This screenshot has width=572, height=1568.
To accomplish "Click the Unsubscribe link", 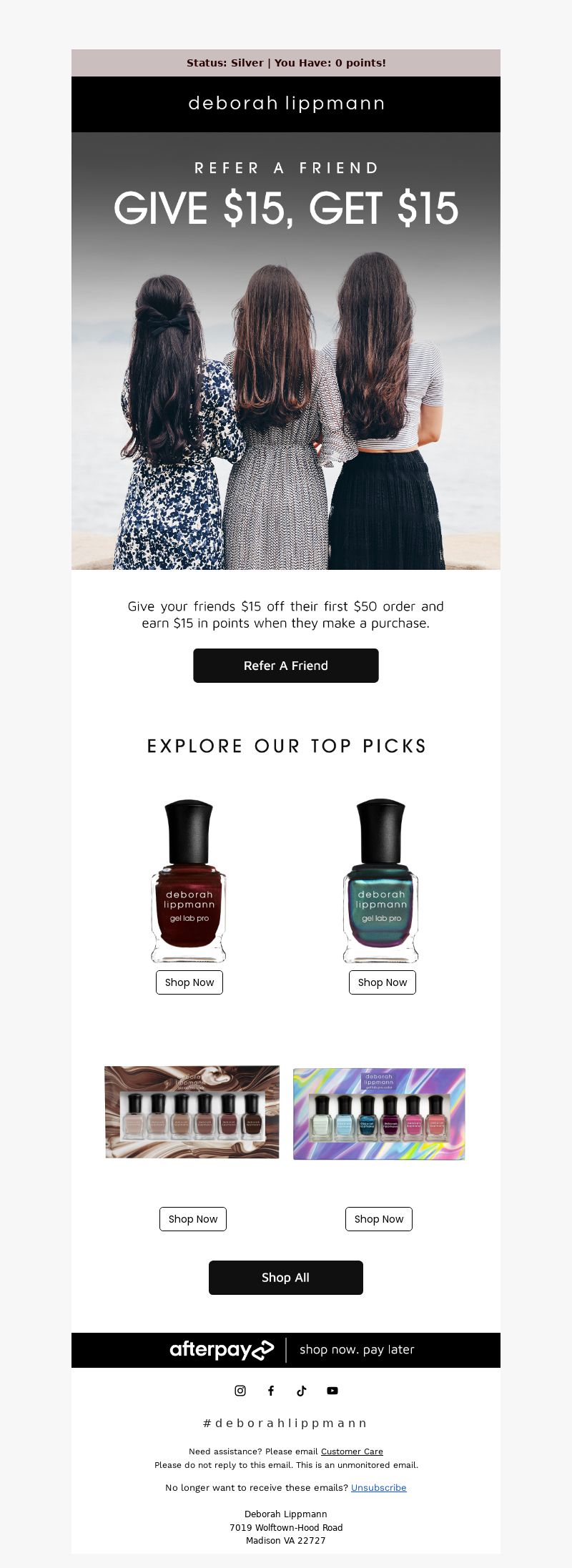I will point(378,1487).
